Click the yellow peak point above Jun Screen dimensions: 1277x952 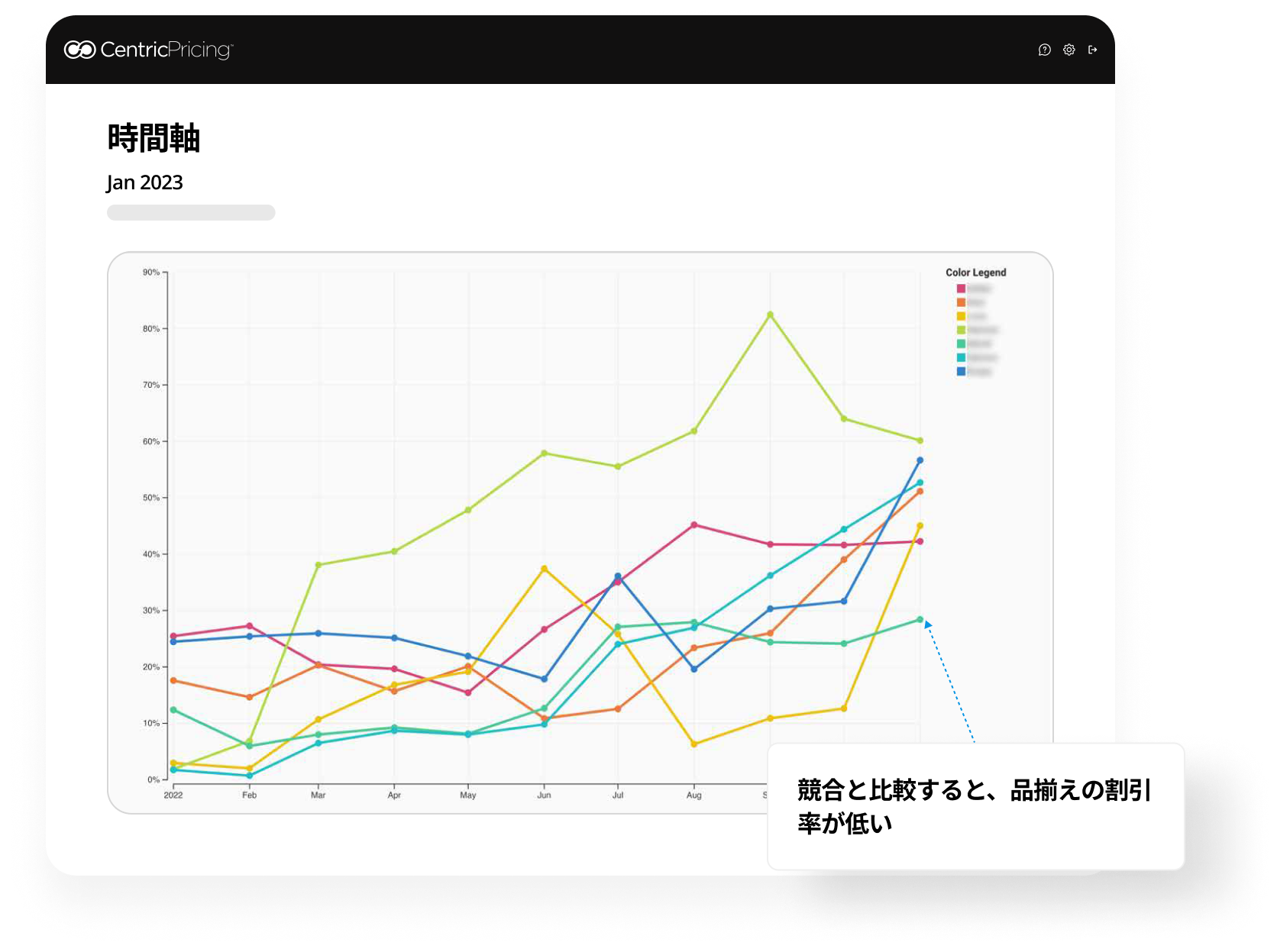544,569
